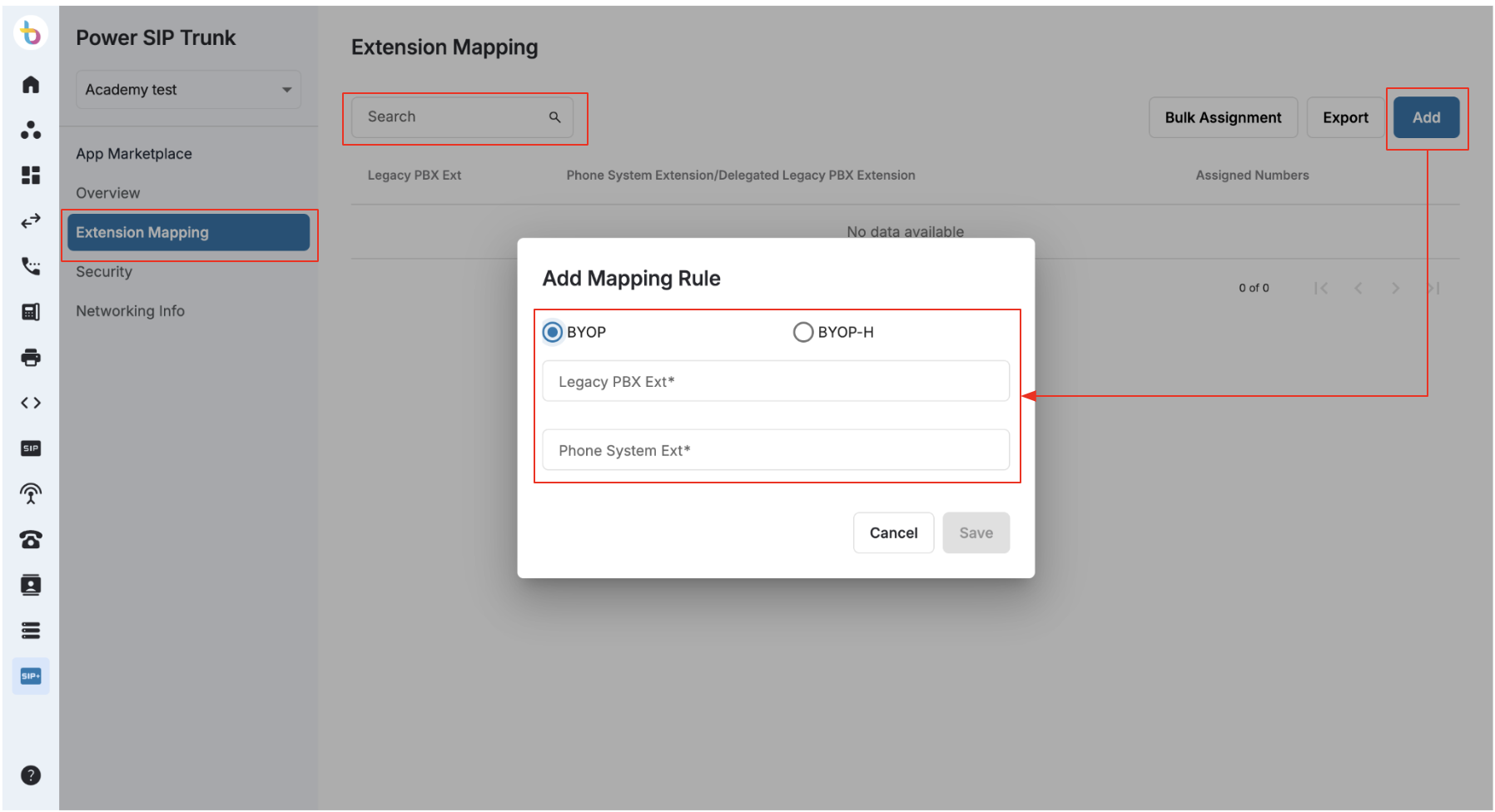The width and height of the screenshot is (1495, 812).
Task: Focus the Phone System Ext field
Action: tap(776, 450)
